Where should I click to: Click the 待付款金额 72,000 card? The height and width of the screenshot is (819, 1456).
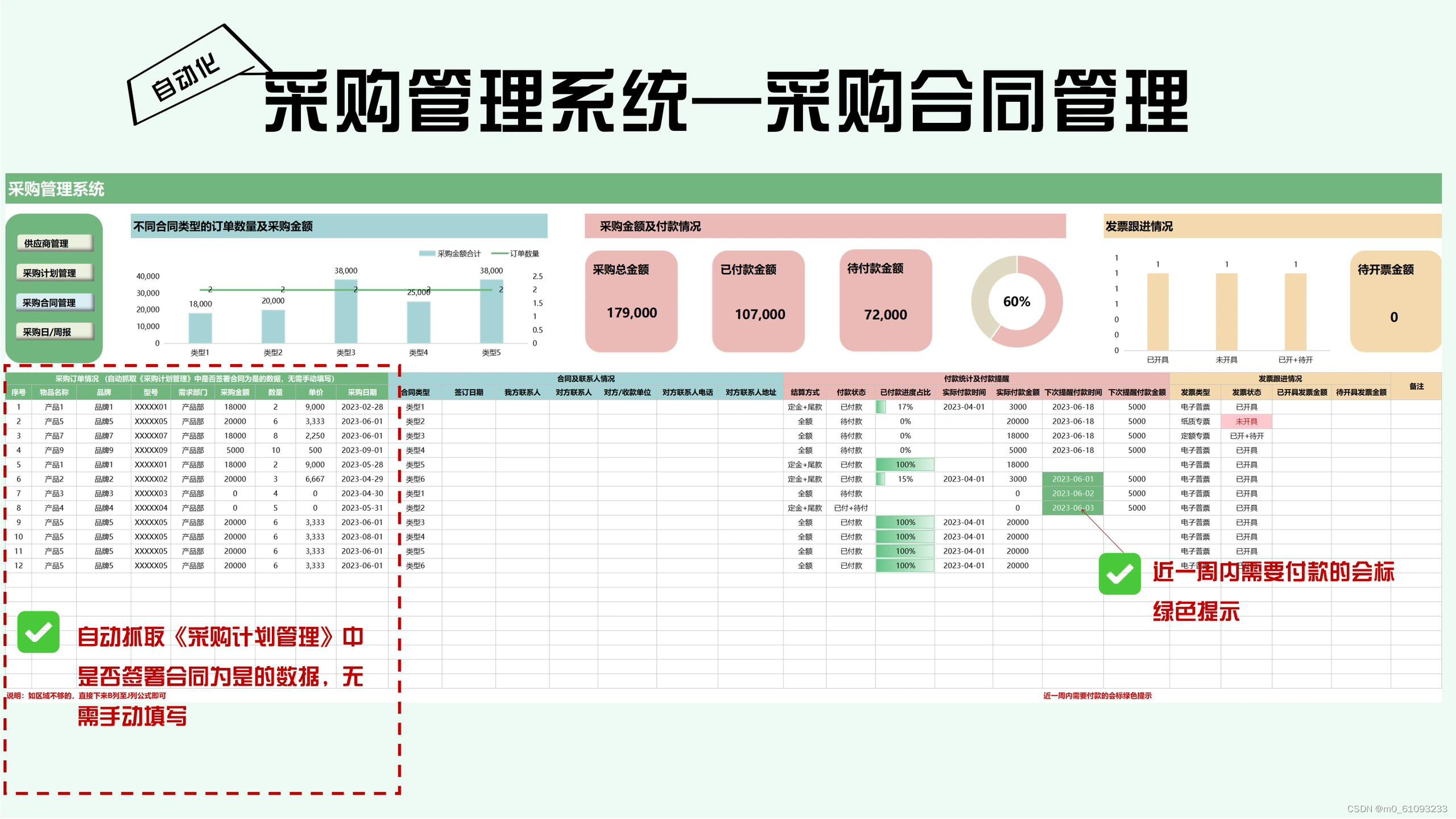tap(886, 301)
